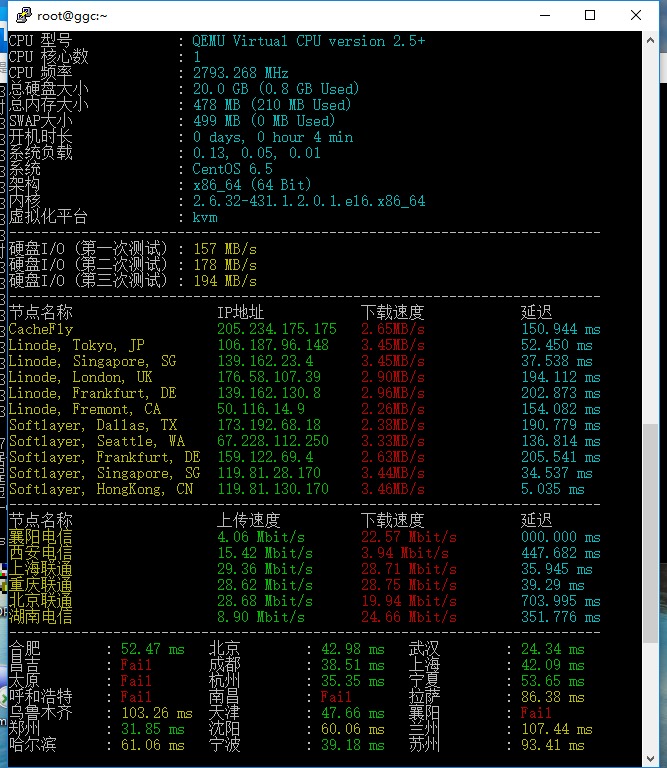Click the window title text root@ggc:~
667x768 pixels.
72,16
